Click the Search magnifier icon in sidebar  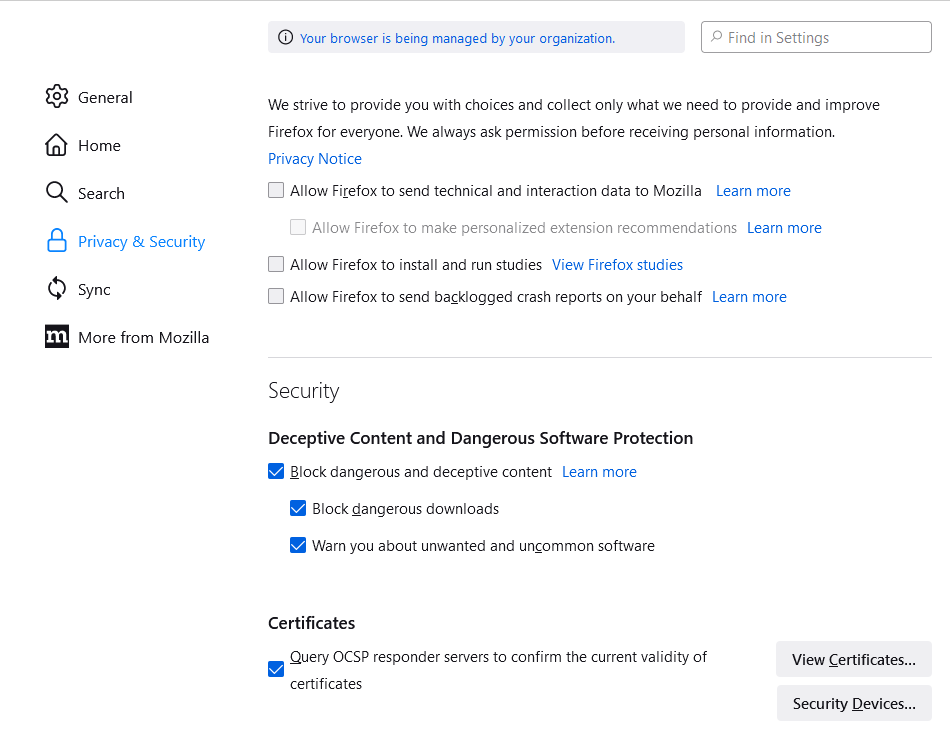(x=57, y=193)
